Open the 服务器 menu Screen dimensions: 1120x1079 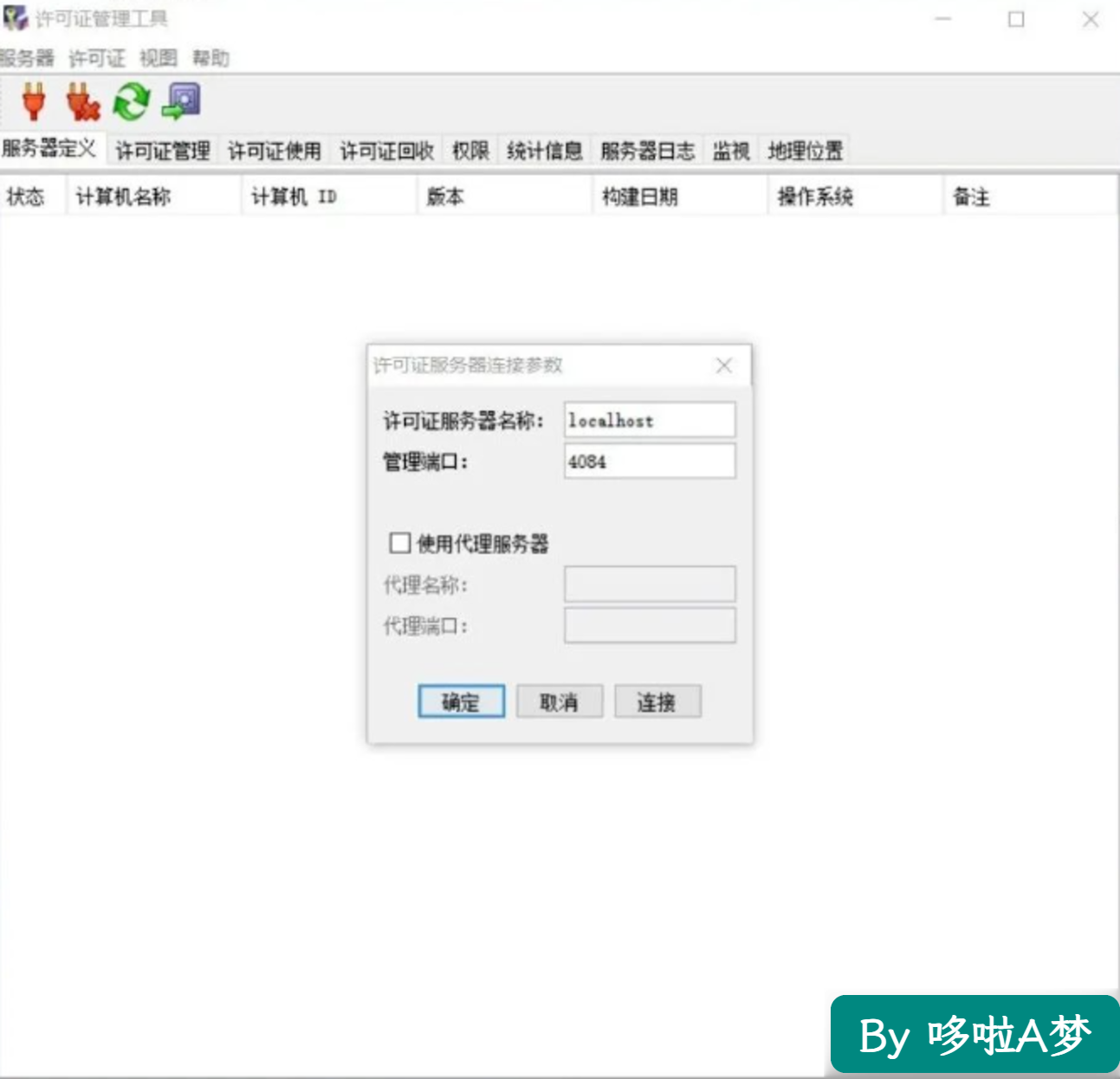(x=27, y=58)
